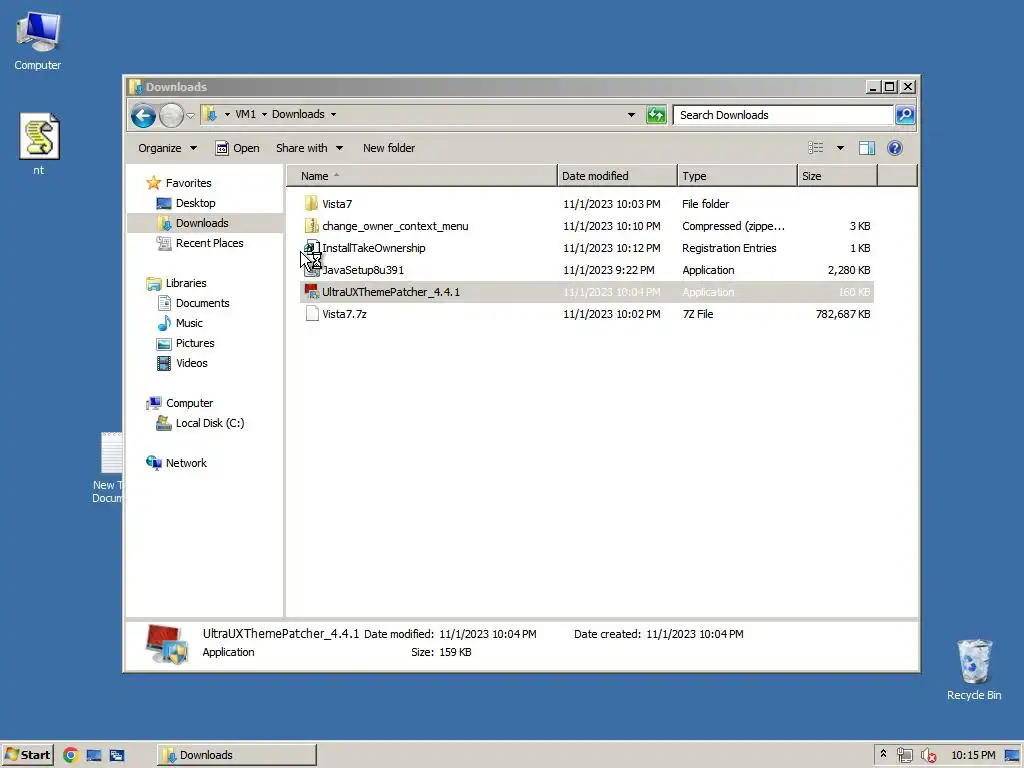This screenshot has height=768, width=1024.
Task: Create a New folder
Action: click(x=389, y=148)
